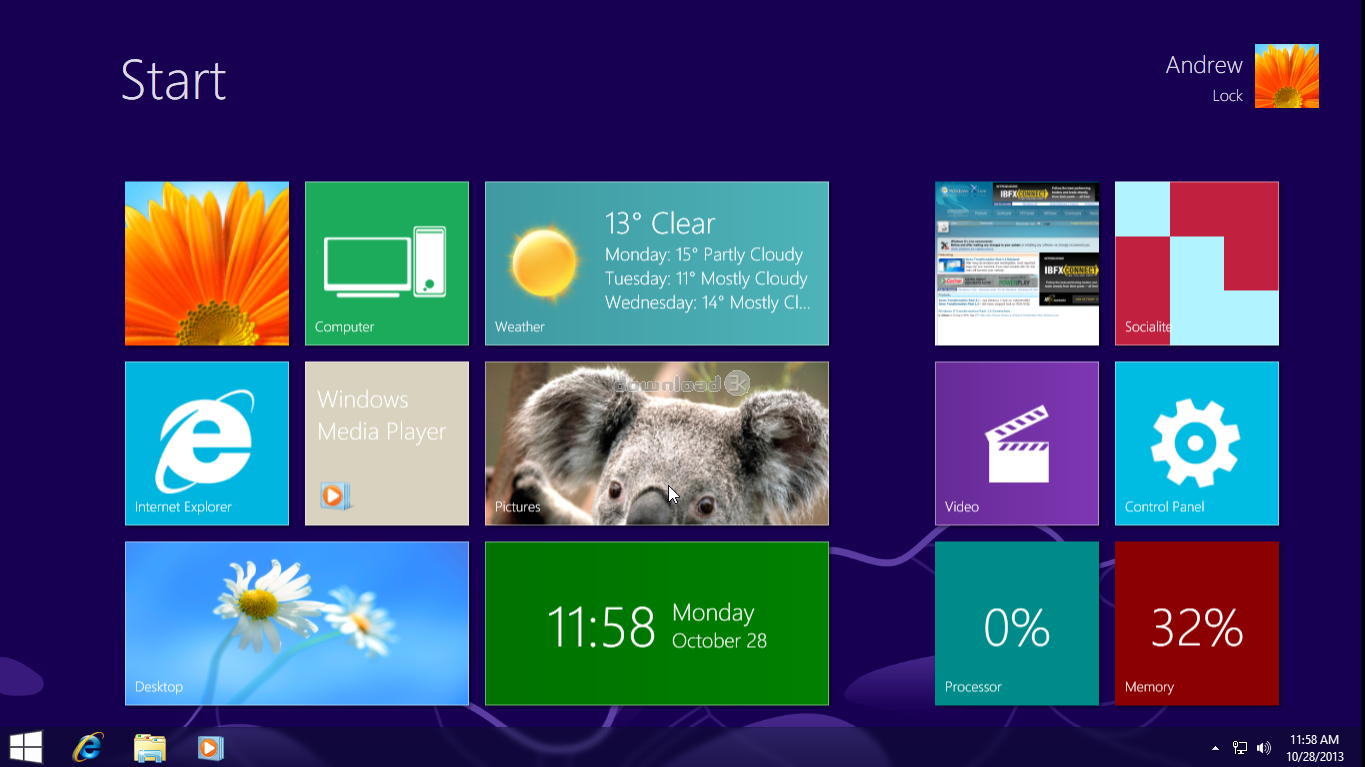Launch the Socialite tile
Viewport: 1365px width, 767px height.
[1196, 263]
